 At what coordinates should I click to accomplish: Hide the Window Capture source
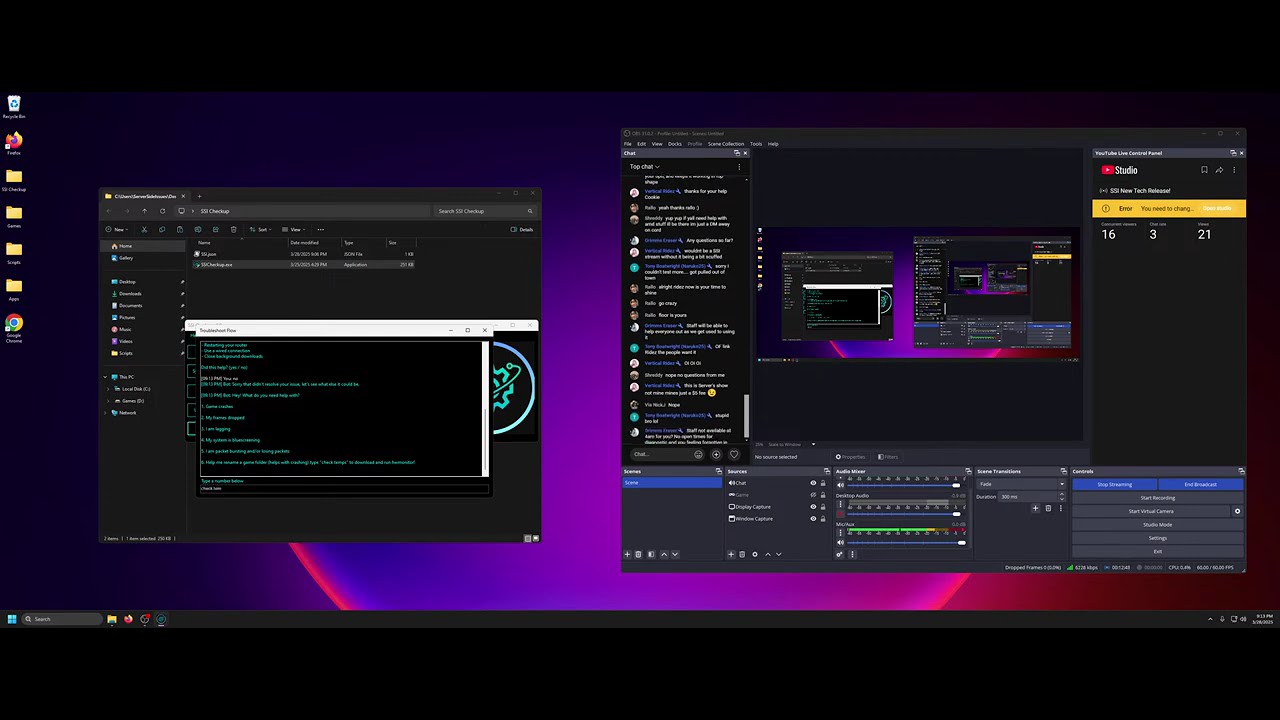click(x=813, y=519)
